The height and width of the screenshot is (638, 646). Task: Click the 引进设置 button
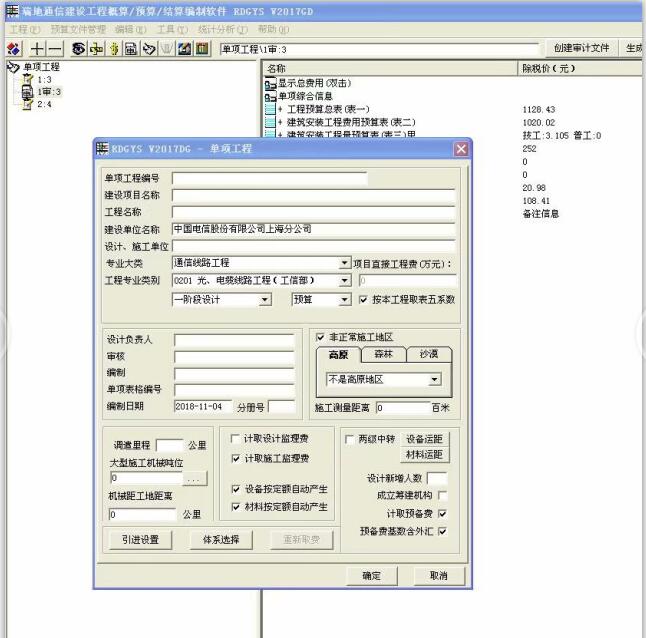click(141, 540)
